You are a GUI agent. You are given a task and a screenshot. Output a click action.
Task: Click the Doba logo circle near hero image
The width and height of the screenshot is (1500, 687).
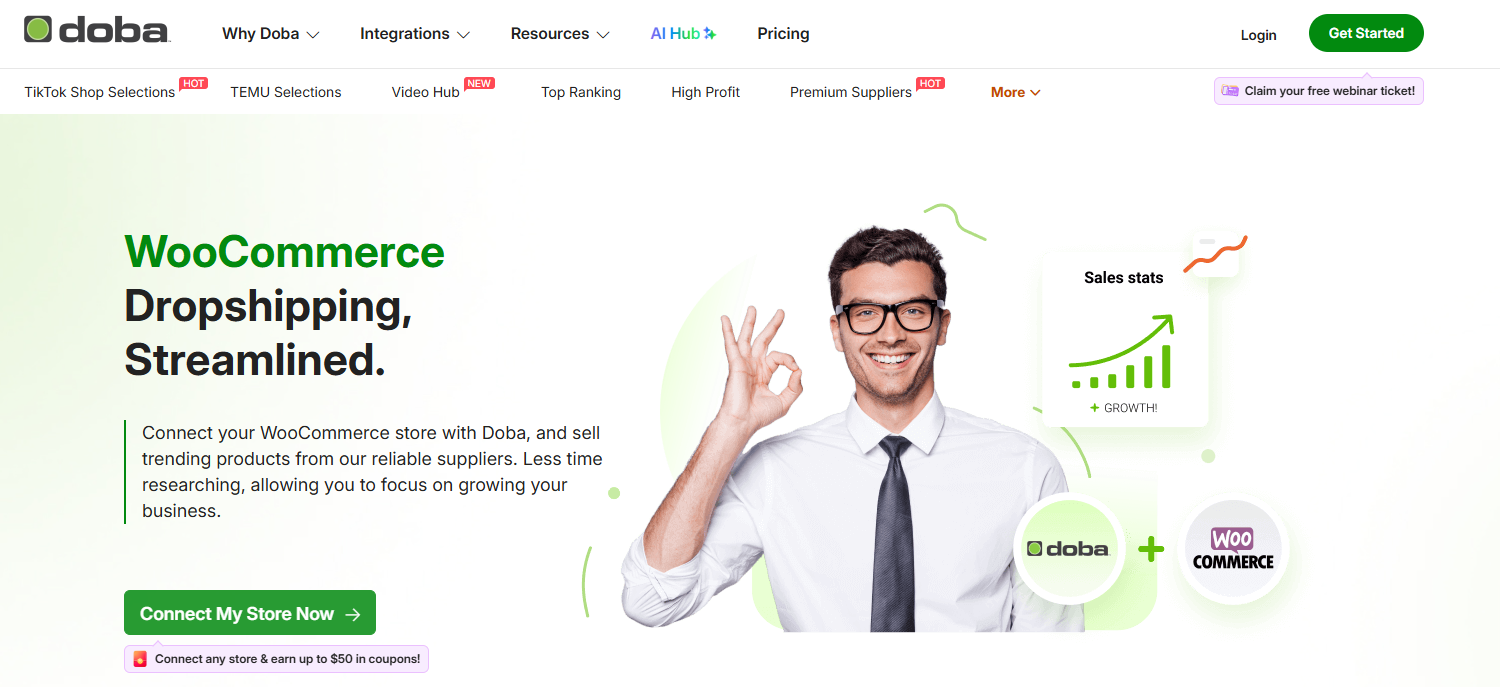pos(1068,549)
